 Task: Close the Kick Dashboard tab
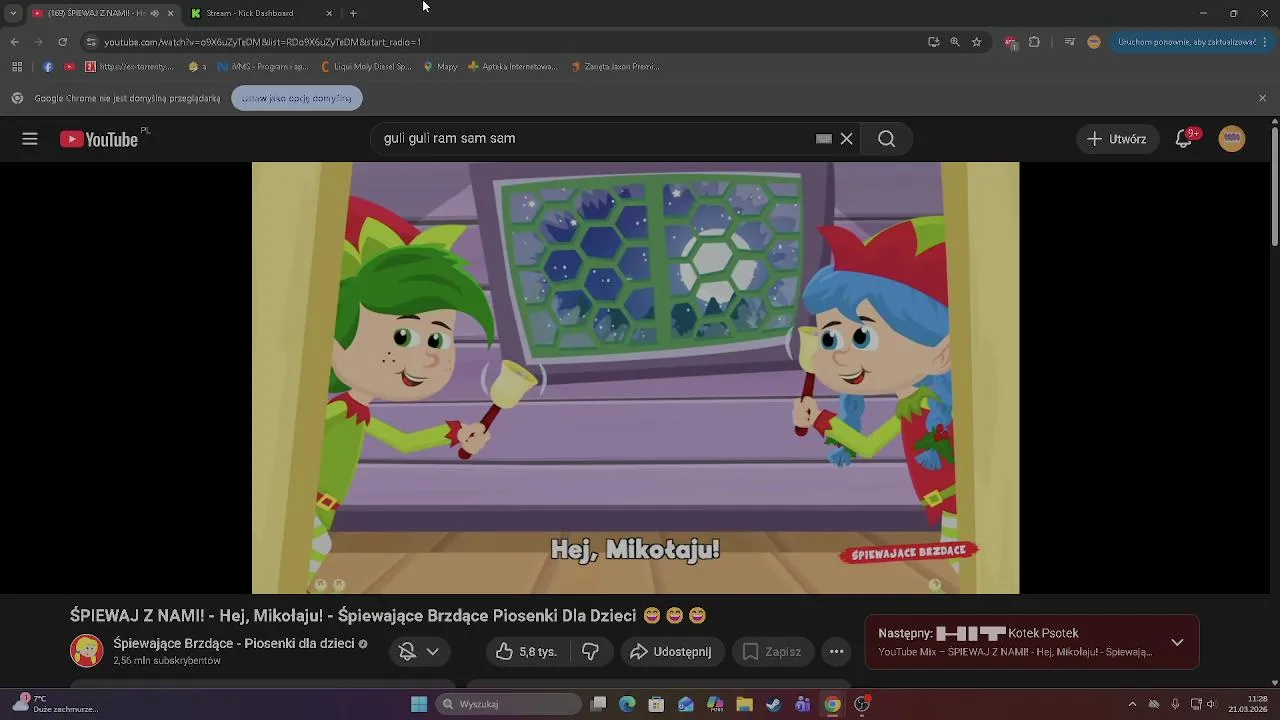pyautogui.click(x=329, y=13)
